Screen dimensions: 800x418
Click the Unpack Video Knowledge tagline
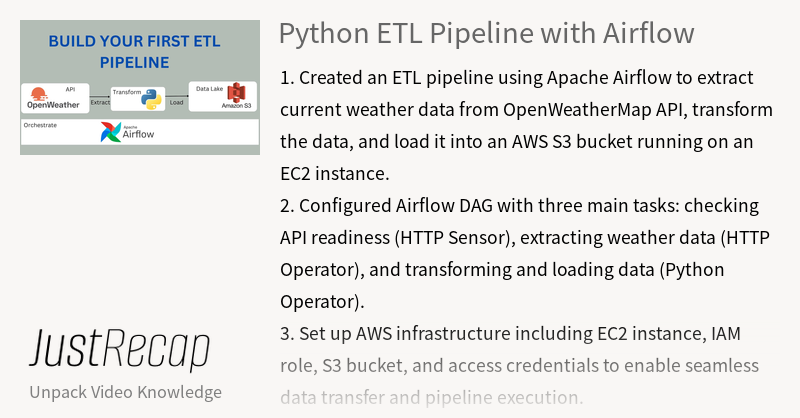tap(125, 392)
